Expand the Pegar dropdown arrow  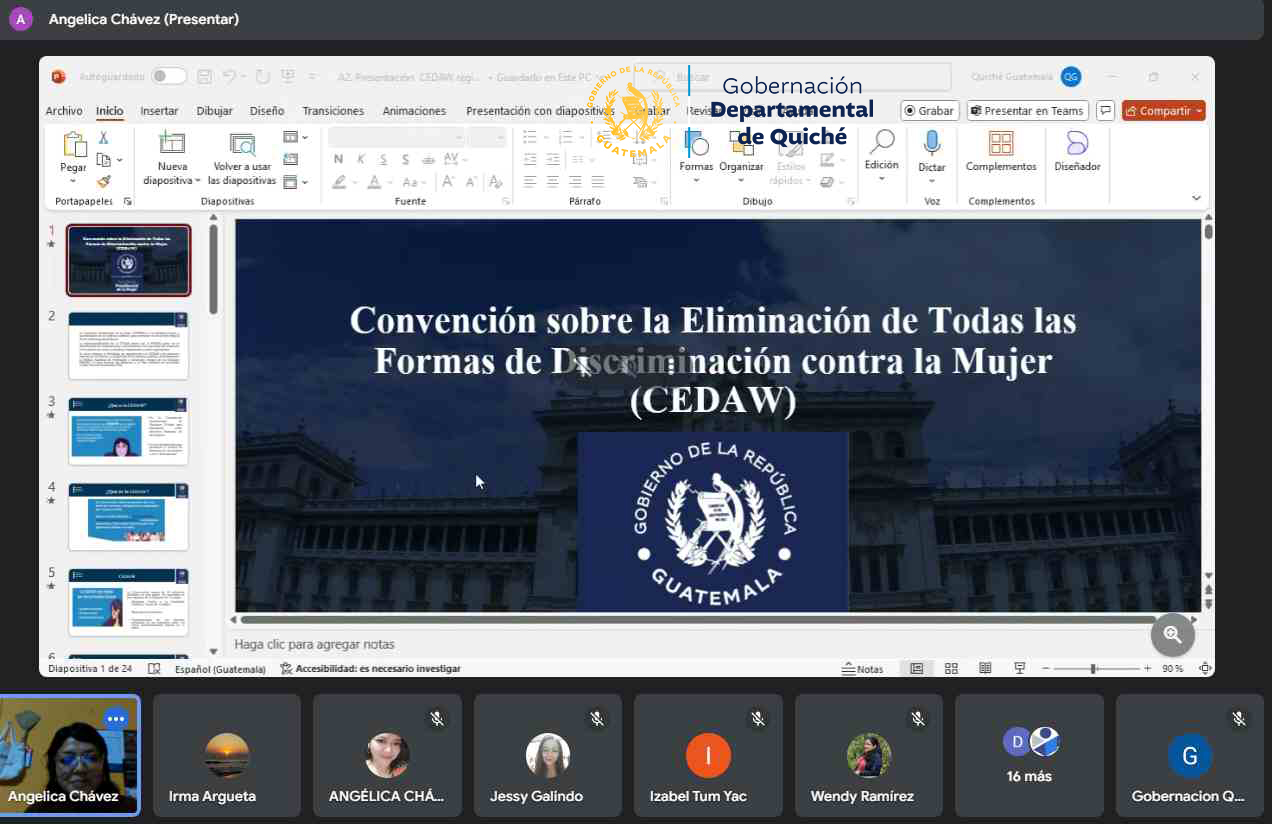coord(74,181)
